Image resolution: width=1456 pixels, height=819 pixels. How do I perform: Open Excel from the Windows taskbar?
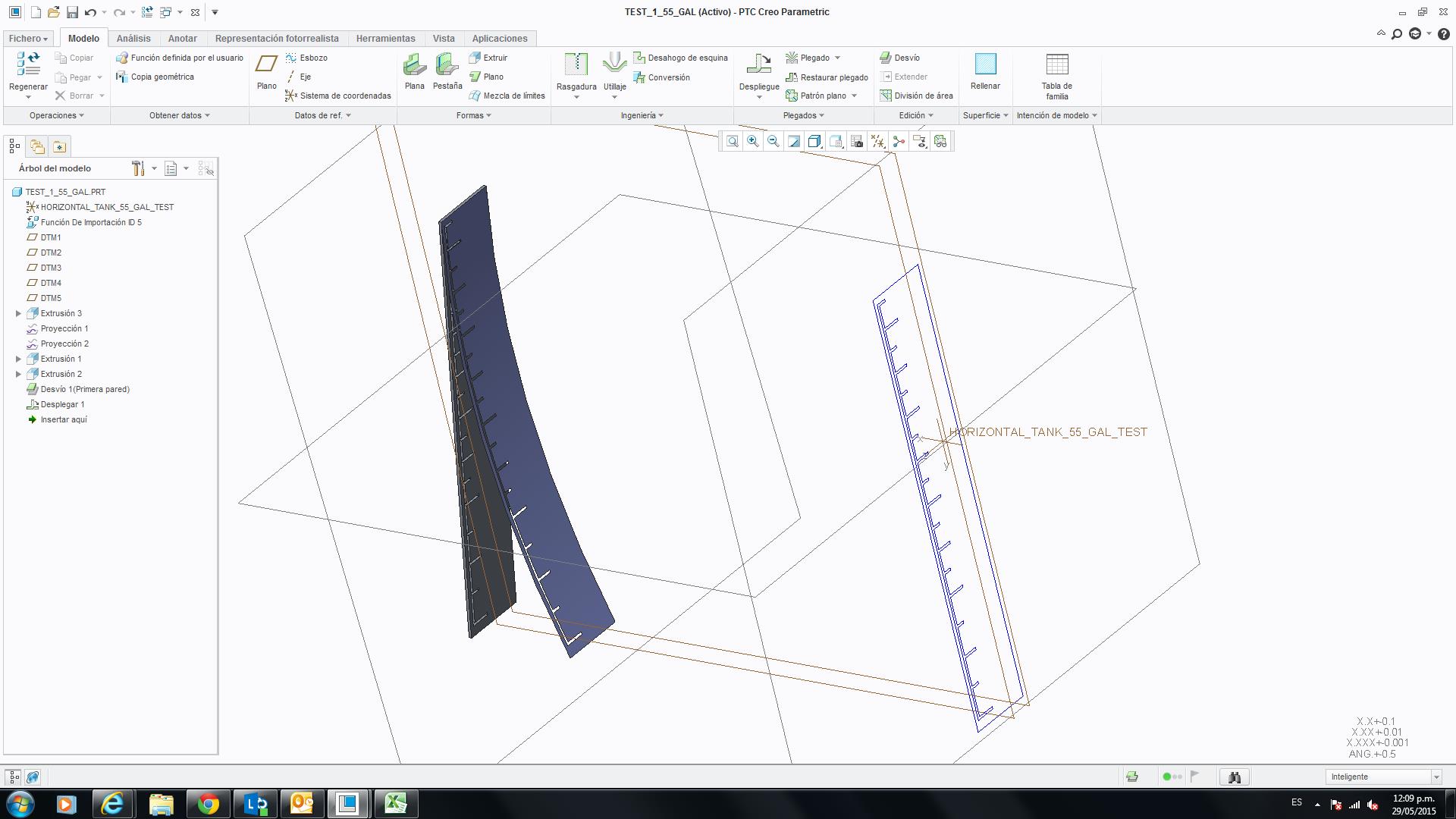point(395,803)
